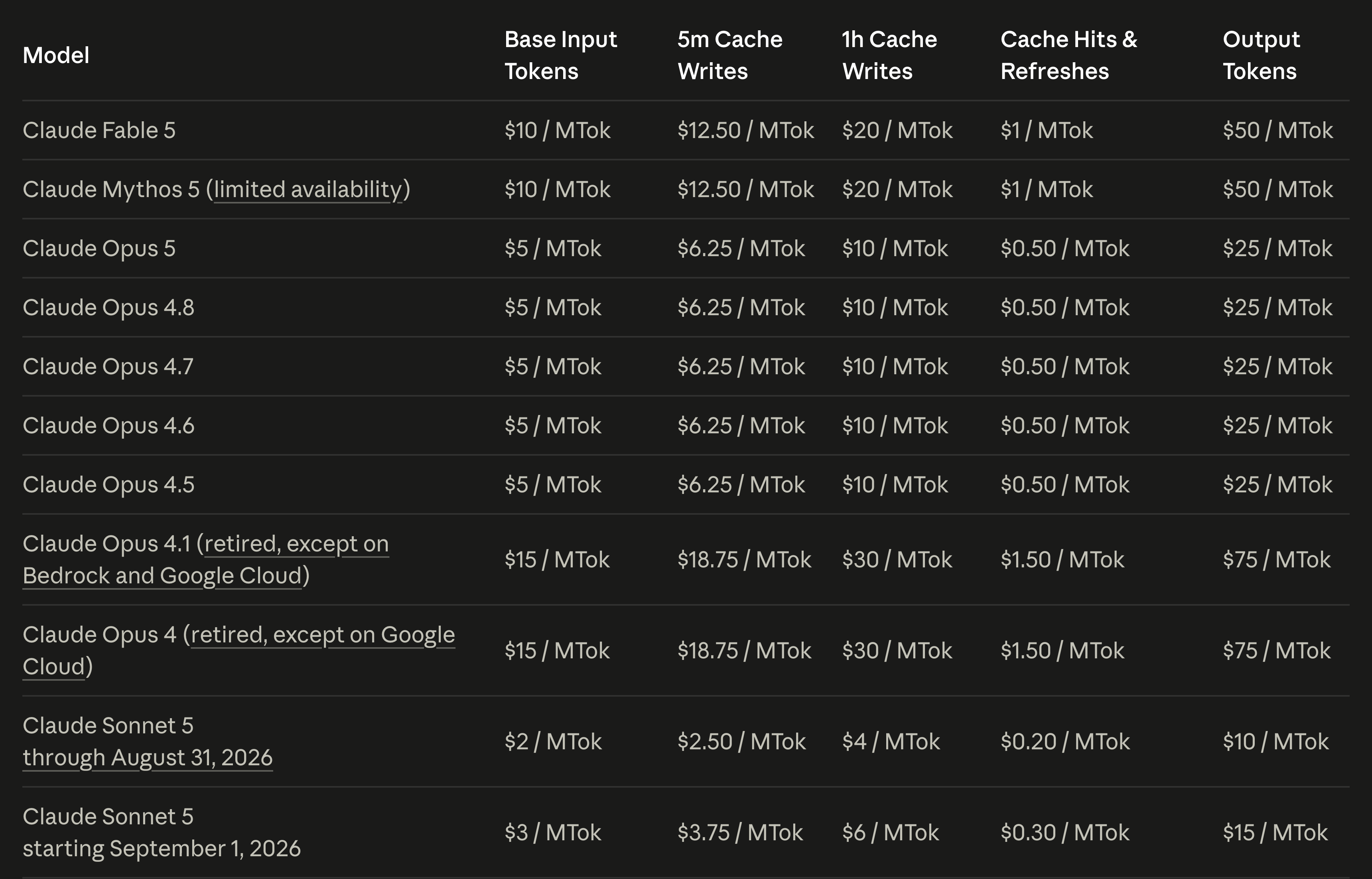Select Claude Opus 4.5's $10 1h cache write price
Image resolution: width=1372 pixels, height=879 pixels.
(x=895, y=485)
